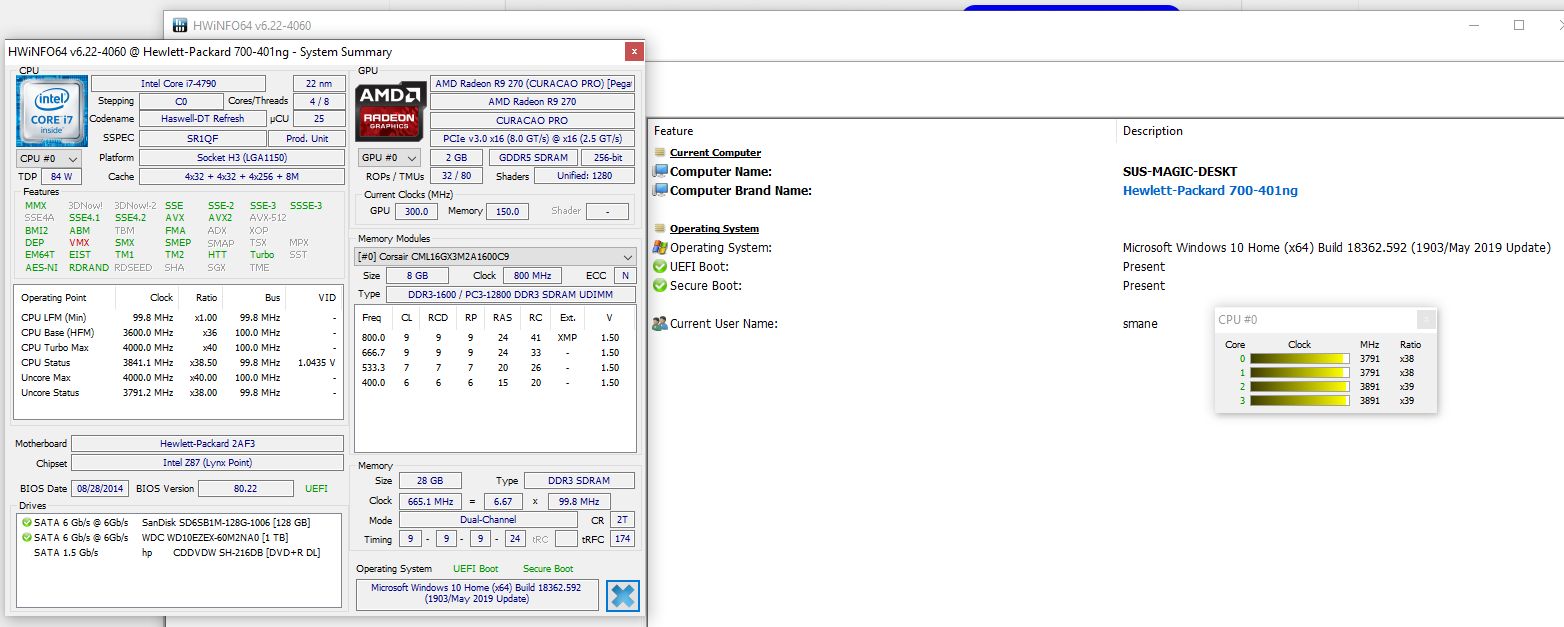Click the red VMX feature flag

click(x=79, y=243)
